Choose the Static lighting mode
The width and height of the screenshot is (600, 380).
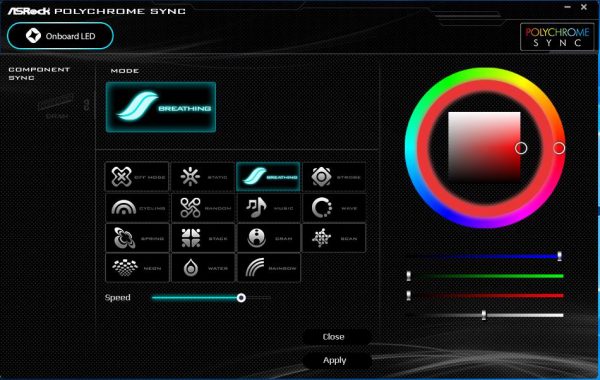(x=203, y=177)
